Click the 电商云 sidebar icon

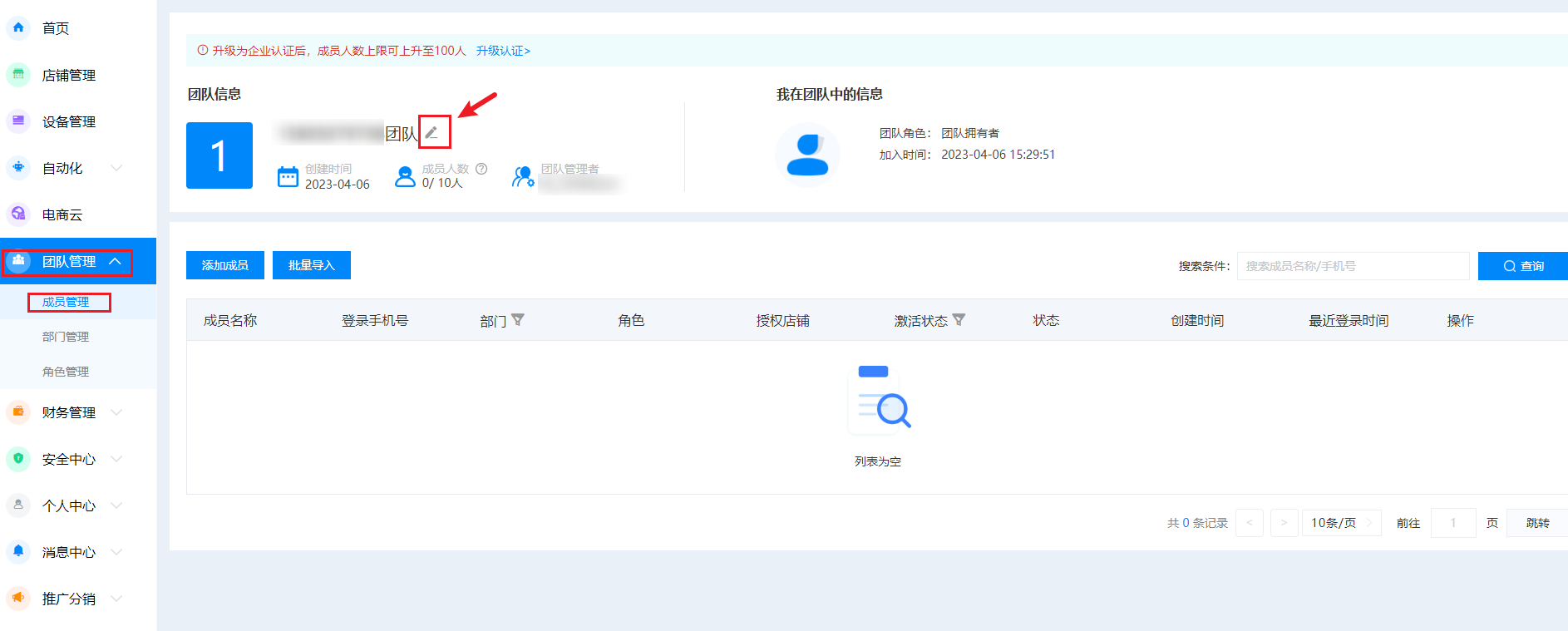click(18, 214)
